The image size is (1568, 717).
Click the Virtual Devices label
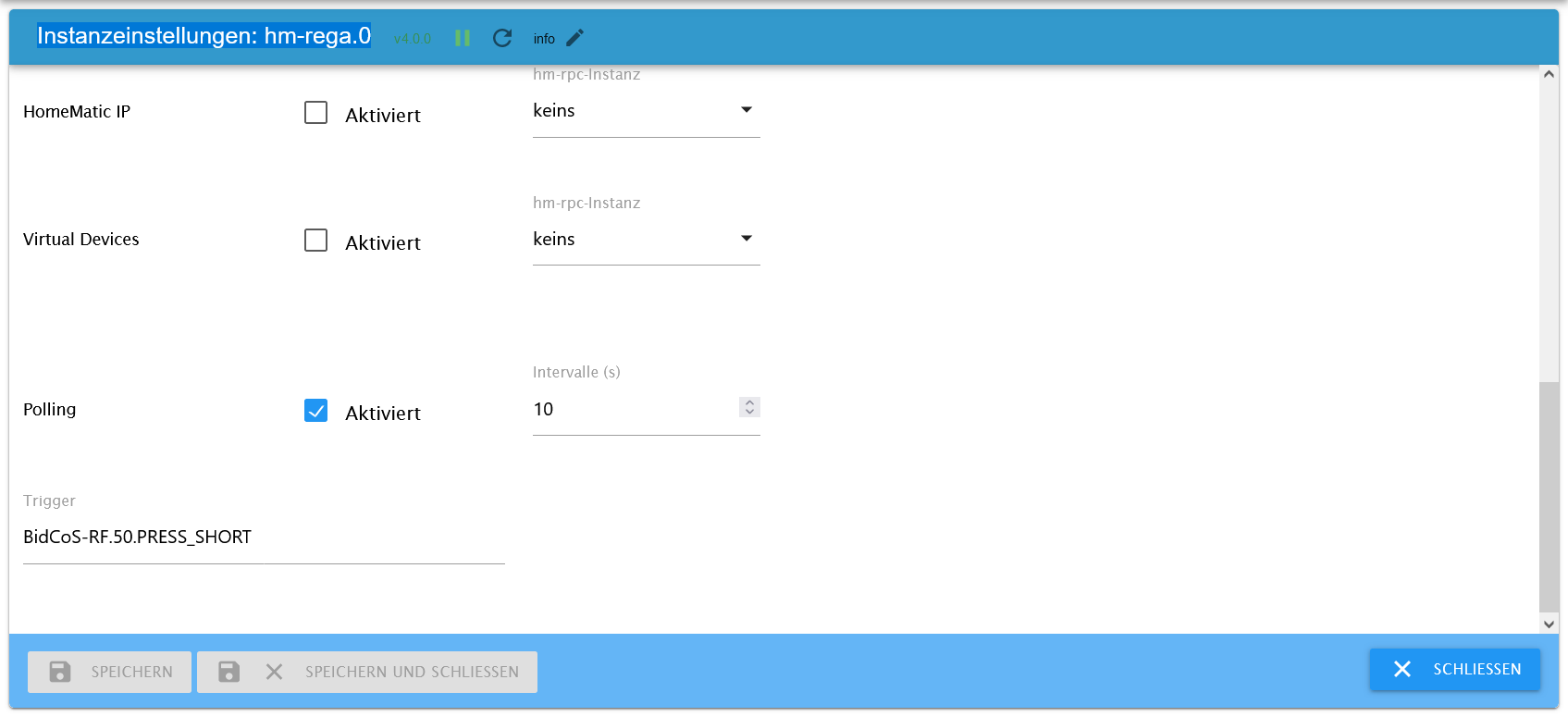[x=81, y=240]
